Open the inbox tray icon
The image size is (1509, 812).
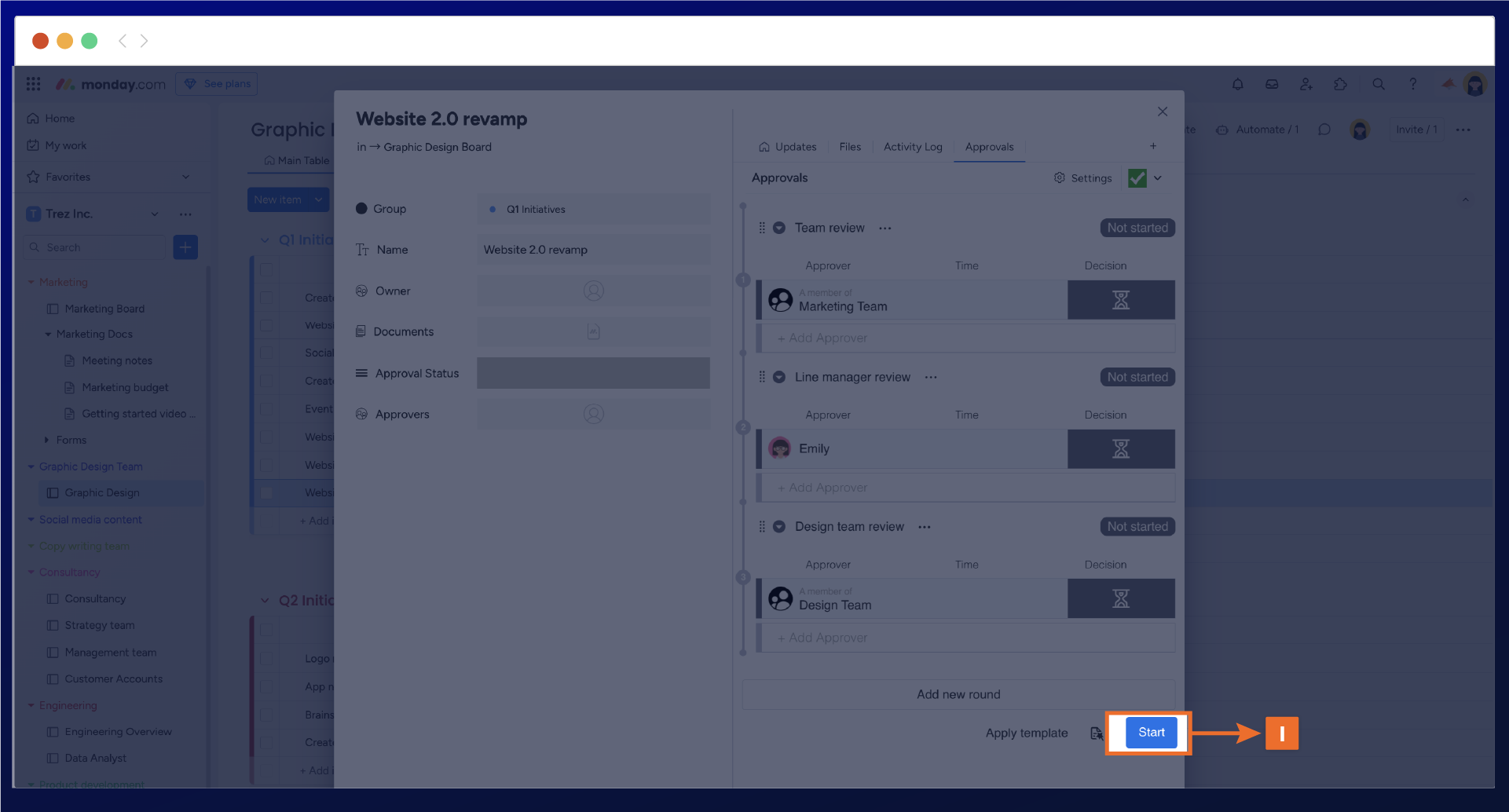click(1272, 84)
